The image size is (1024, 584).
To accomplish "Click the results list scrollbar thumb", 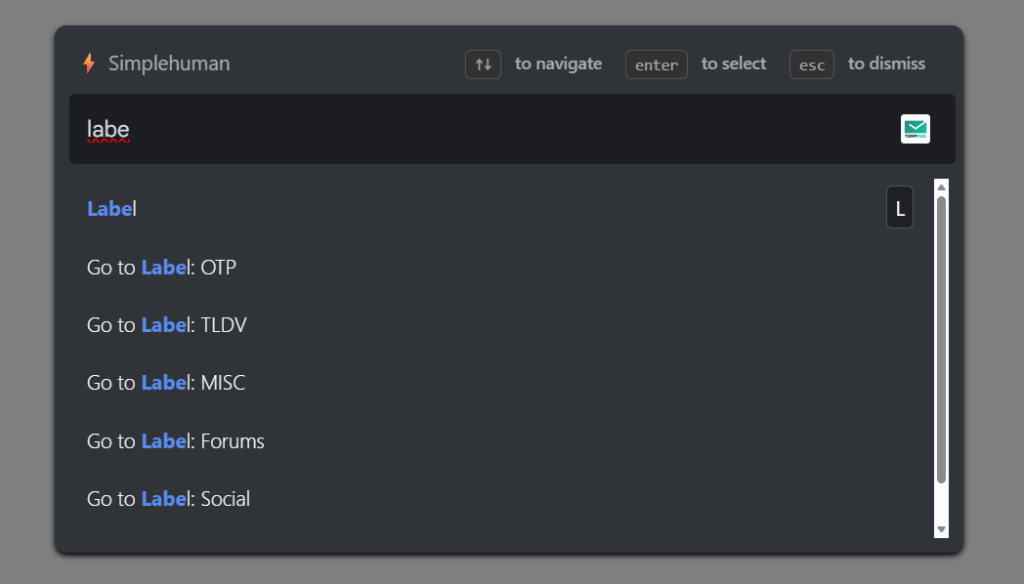I will 941,340.
